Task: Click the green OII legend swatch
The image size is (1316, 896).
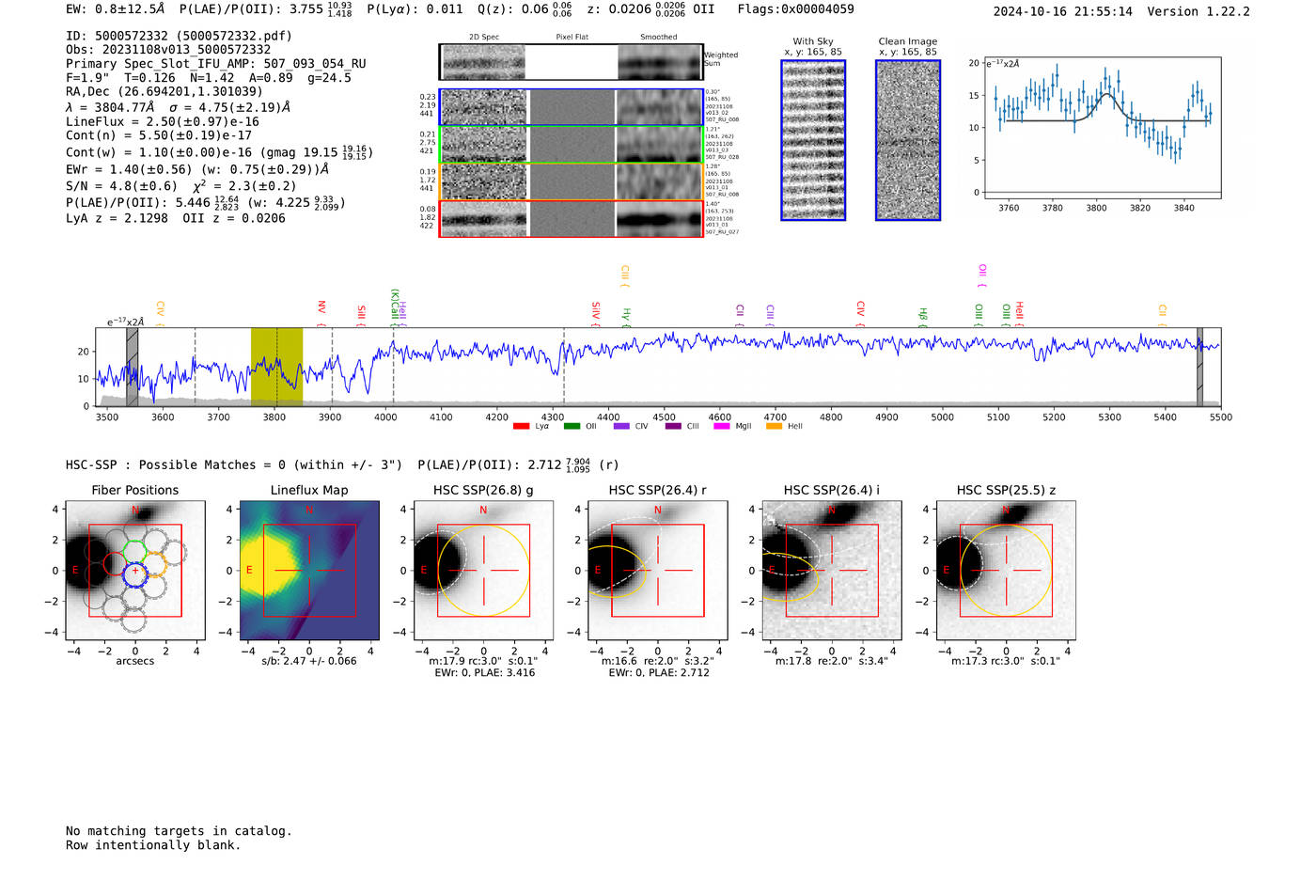Action: [x=572, y=427]
